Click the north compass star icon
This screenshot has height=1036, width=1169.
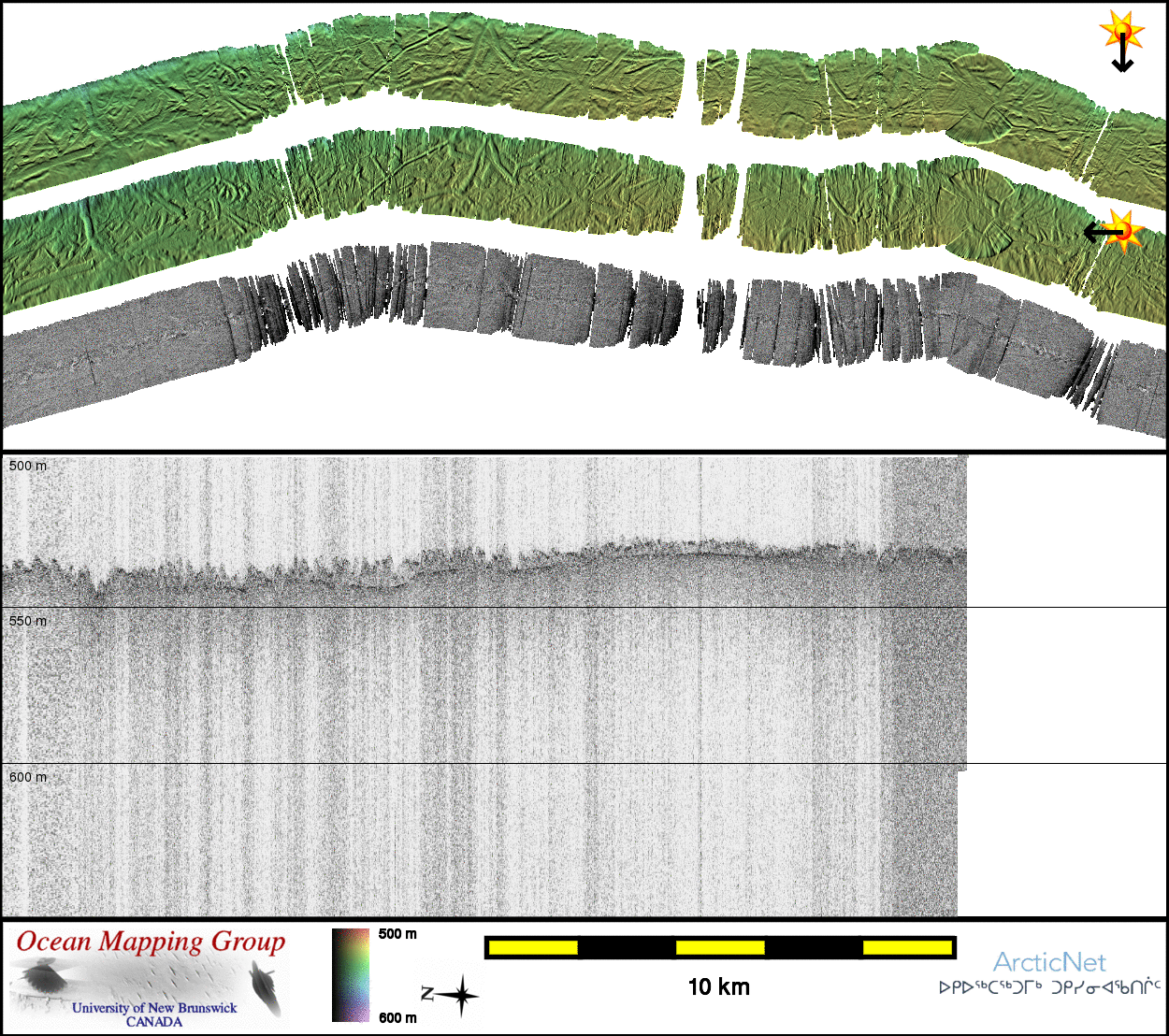461,996
